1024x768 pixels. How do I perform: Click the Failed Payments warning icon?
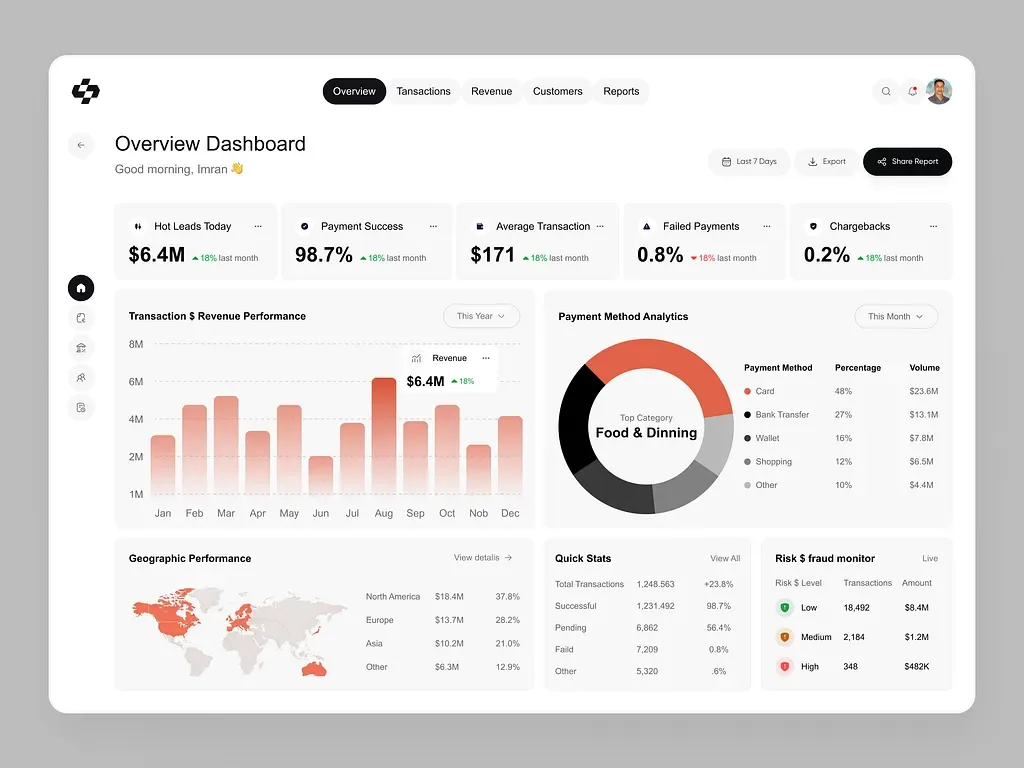[647, 226]
